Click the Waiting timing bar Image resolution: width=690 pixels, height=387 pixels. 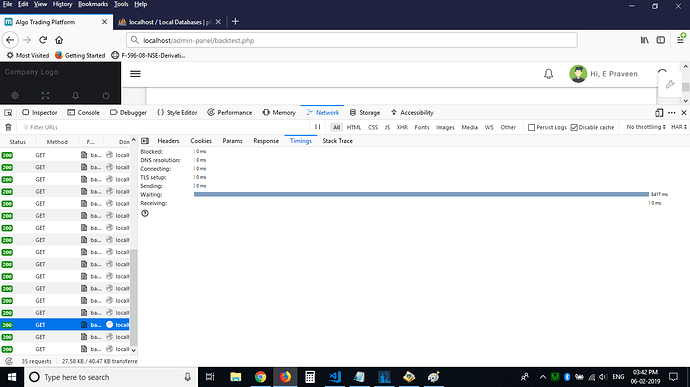[421, 194]
